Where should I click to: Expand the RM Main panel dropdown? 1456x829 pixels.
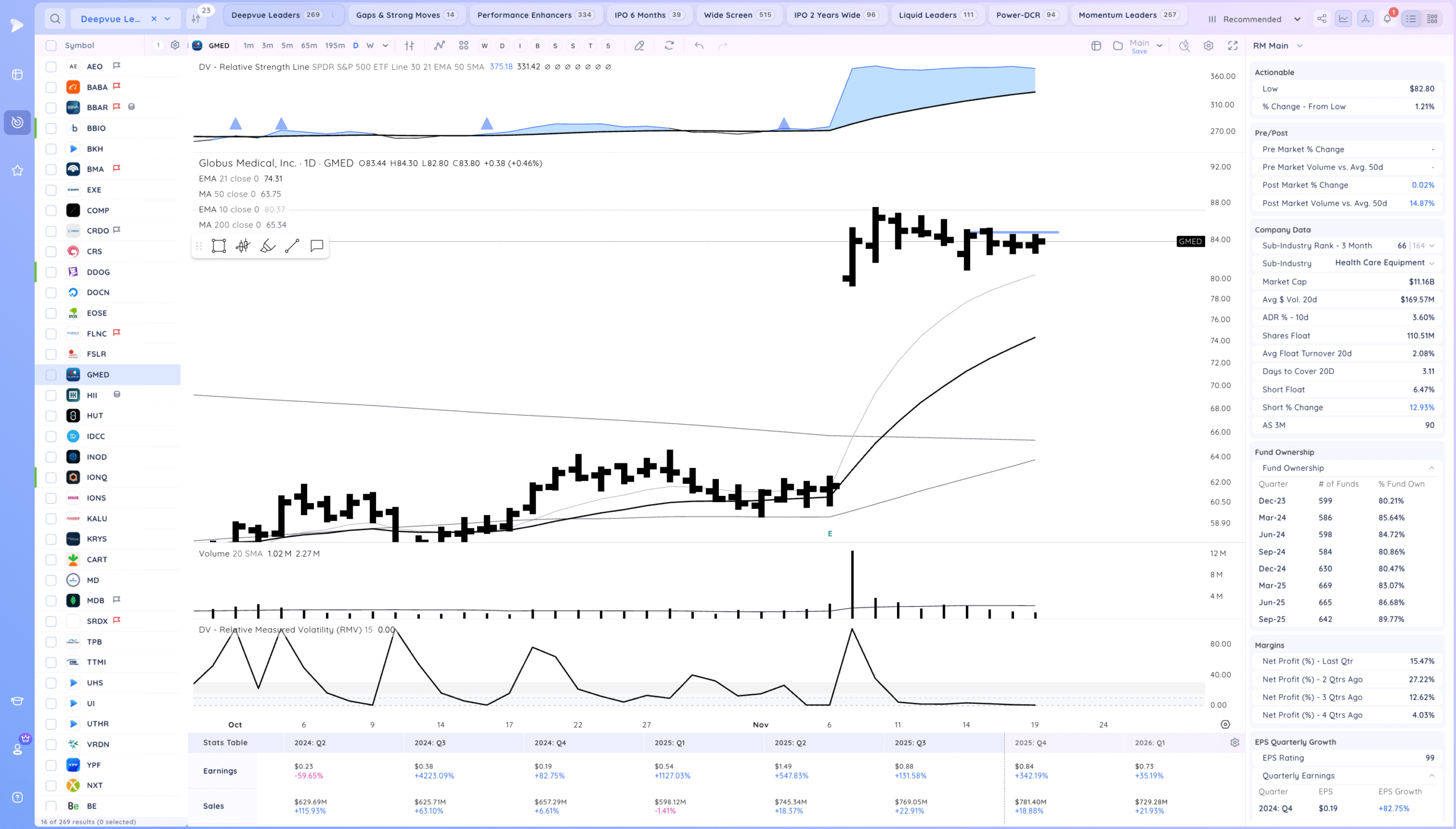pyautogui.click(x=1300, y=45)
